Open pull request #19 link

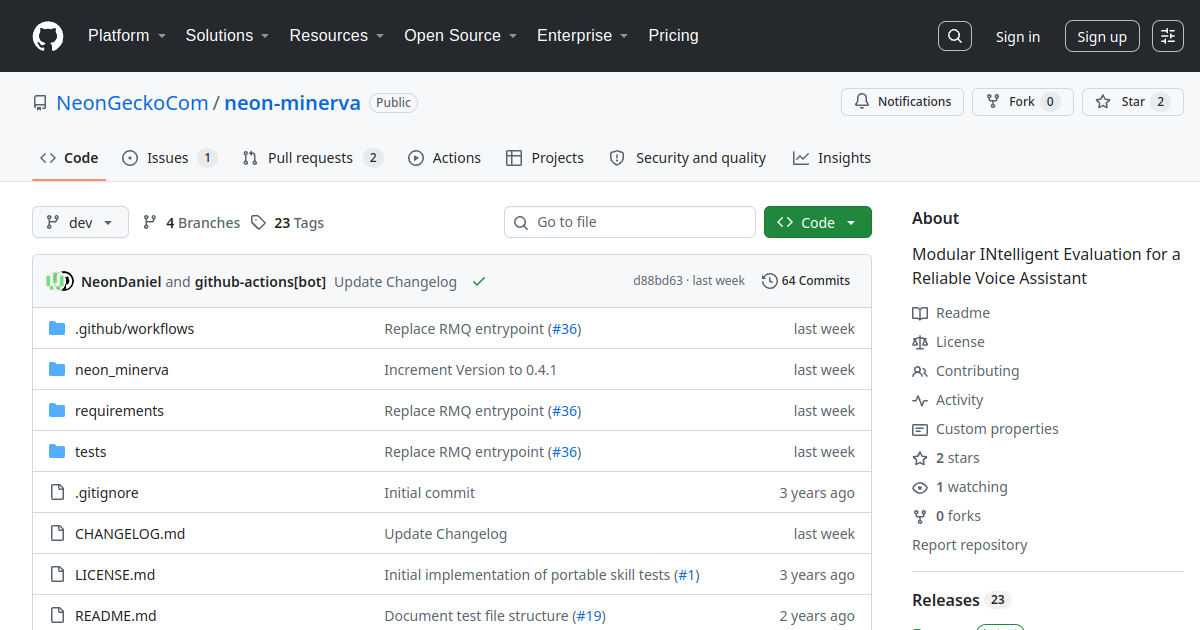point(590,616)
